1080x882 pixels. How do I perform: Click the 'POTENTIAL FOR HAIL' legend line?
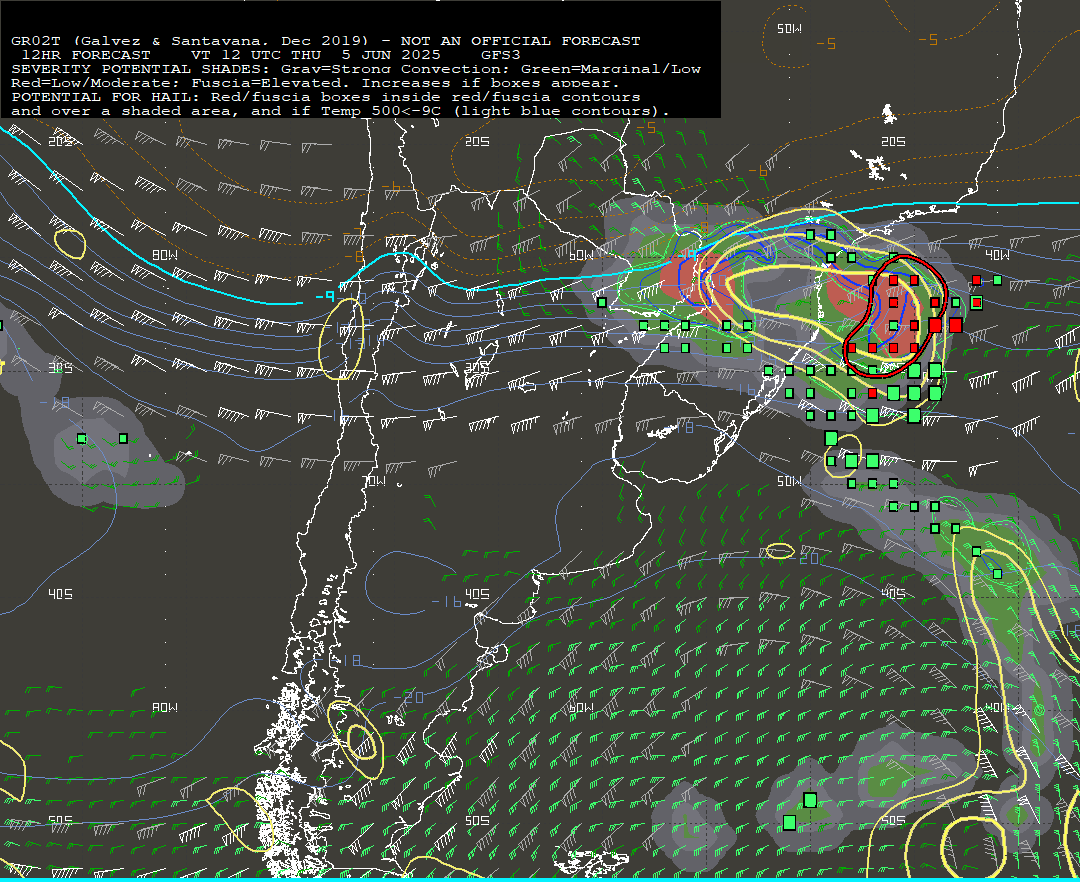(x=326, y=97)
